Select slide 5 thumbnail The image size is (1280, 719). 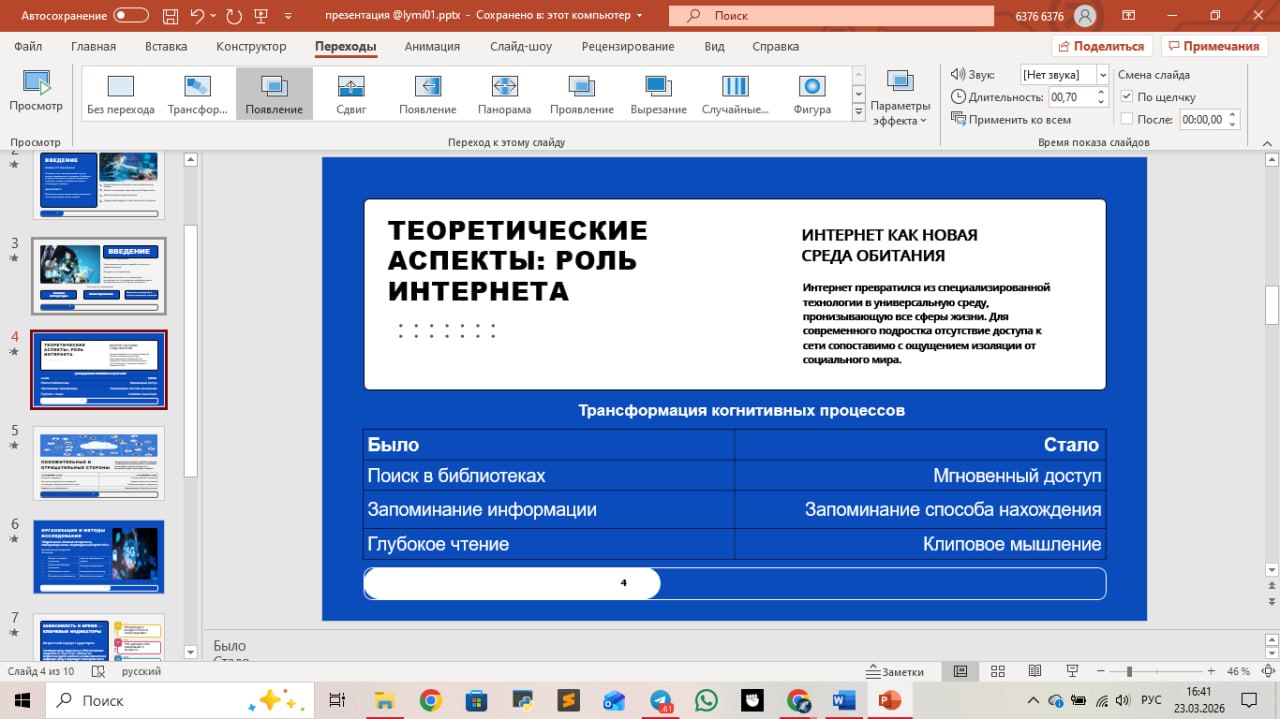(x=99, y=463)
